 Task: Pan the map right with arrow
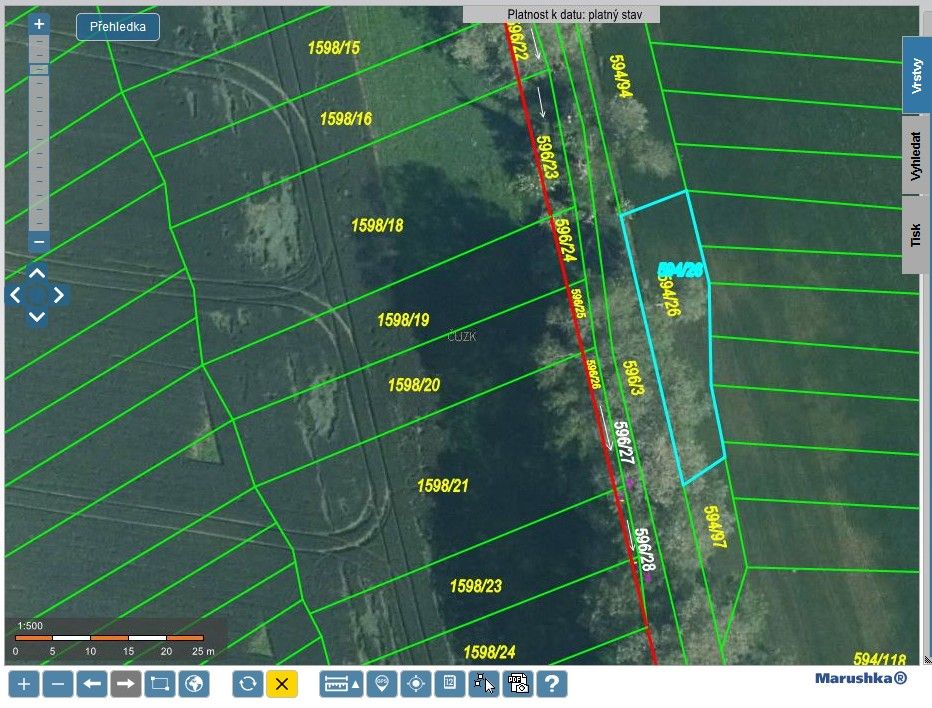[x=60, y=295]
